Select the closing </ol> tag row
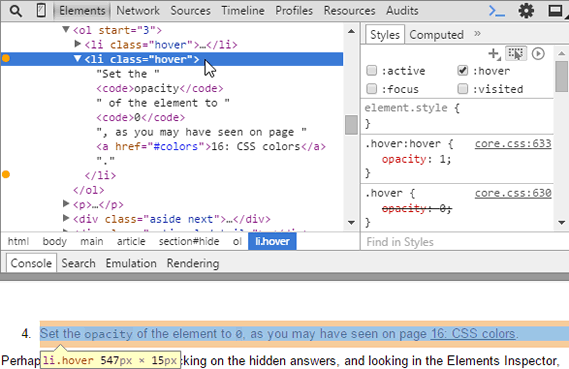Viewport: 569px width, 369px height. click(89, 190)
